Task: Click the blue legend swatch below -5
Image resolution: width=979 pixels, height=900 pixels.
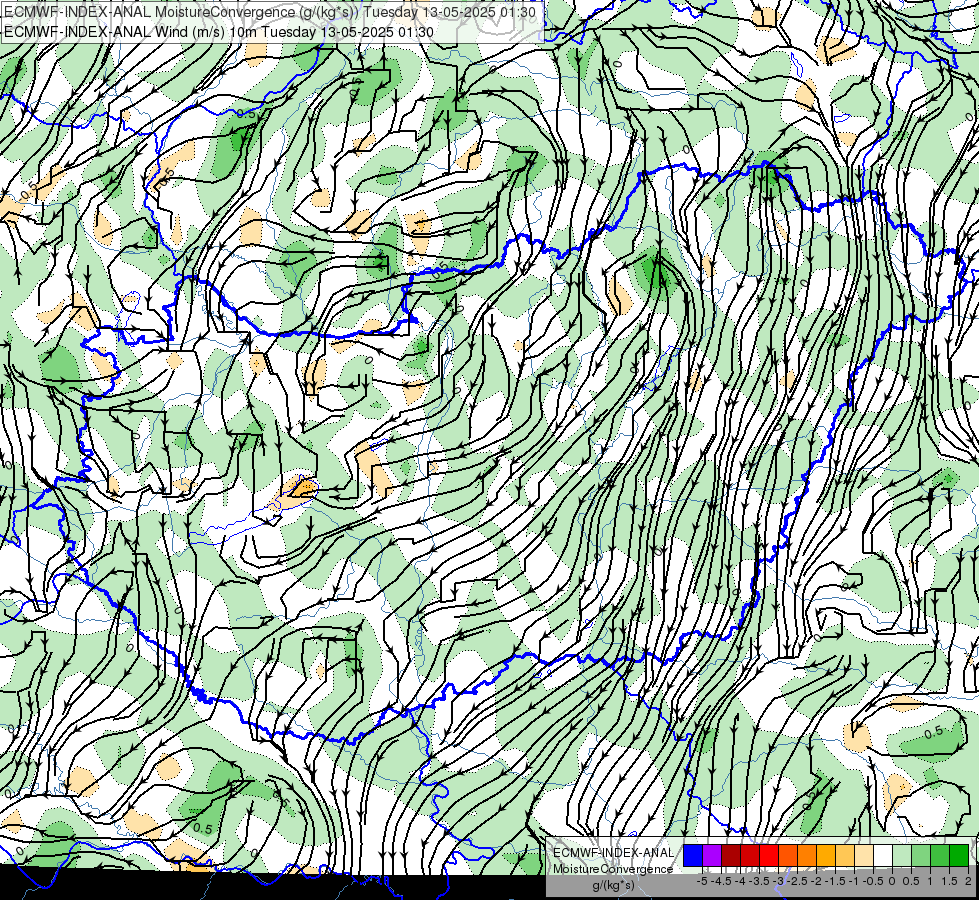Action: 693,855
